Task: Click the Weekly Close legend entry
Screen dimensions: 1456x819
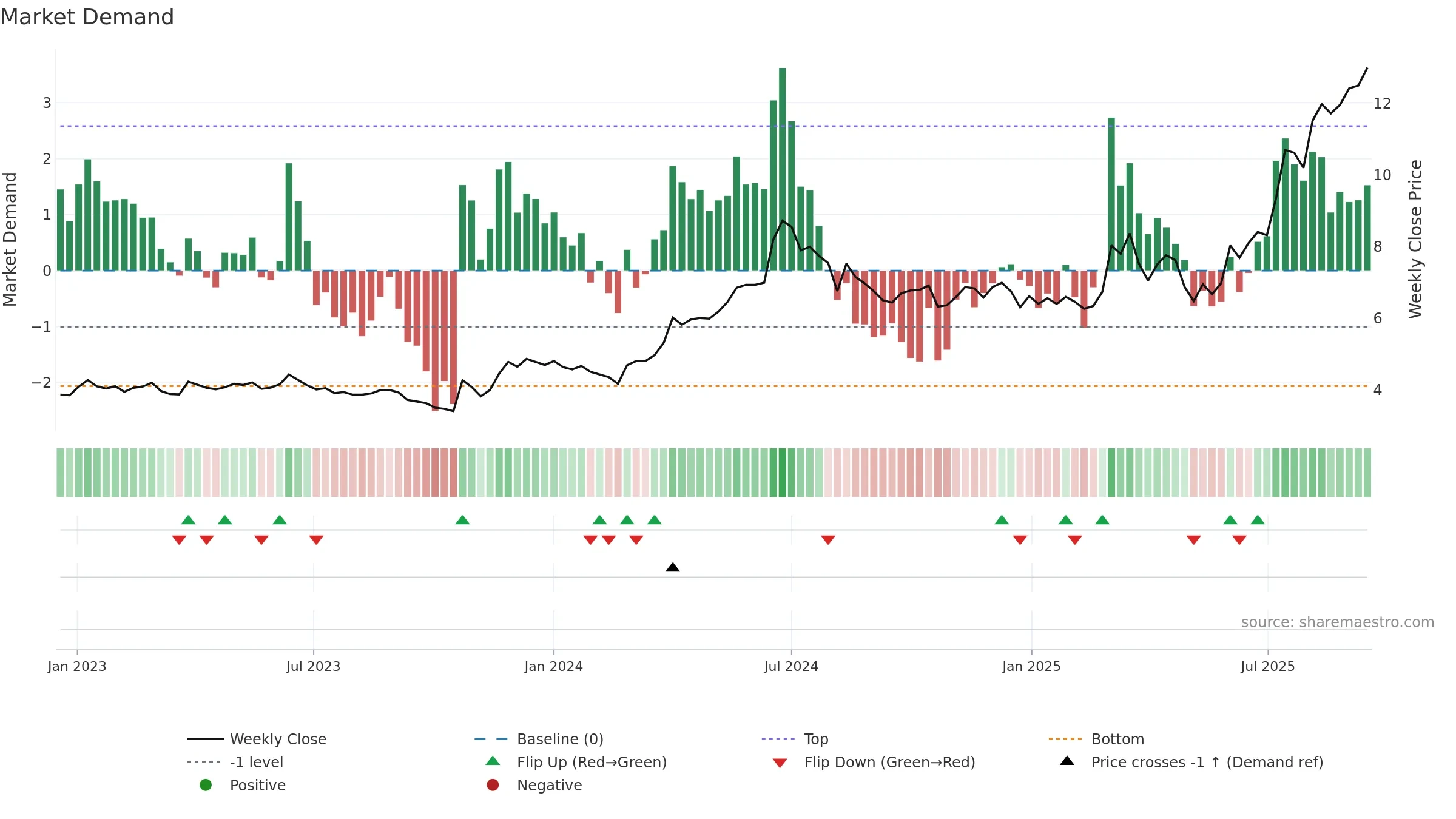Action: [257, 739]
